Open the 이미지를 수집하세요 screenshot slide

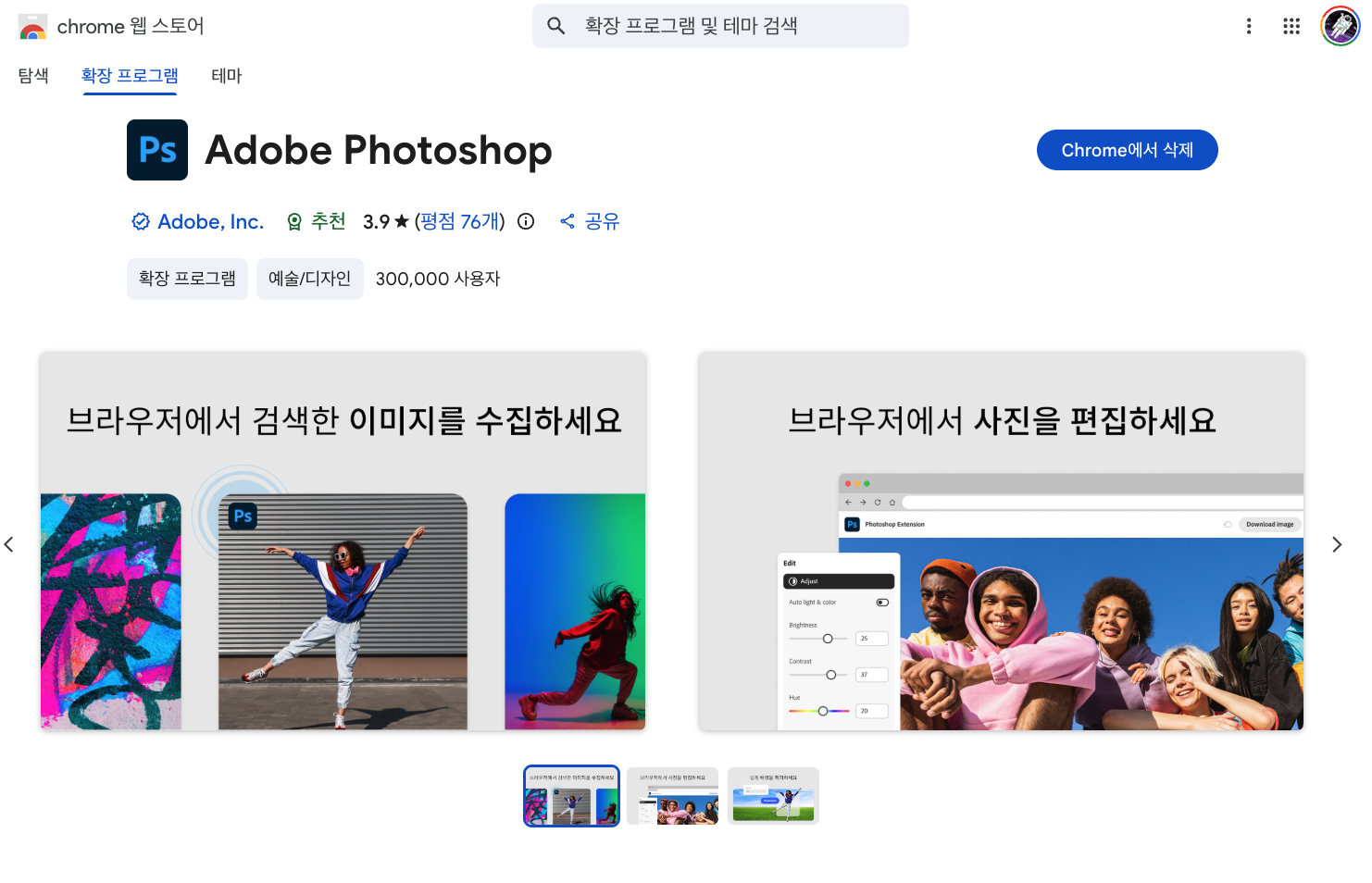(343, 541)
